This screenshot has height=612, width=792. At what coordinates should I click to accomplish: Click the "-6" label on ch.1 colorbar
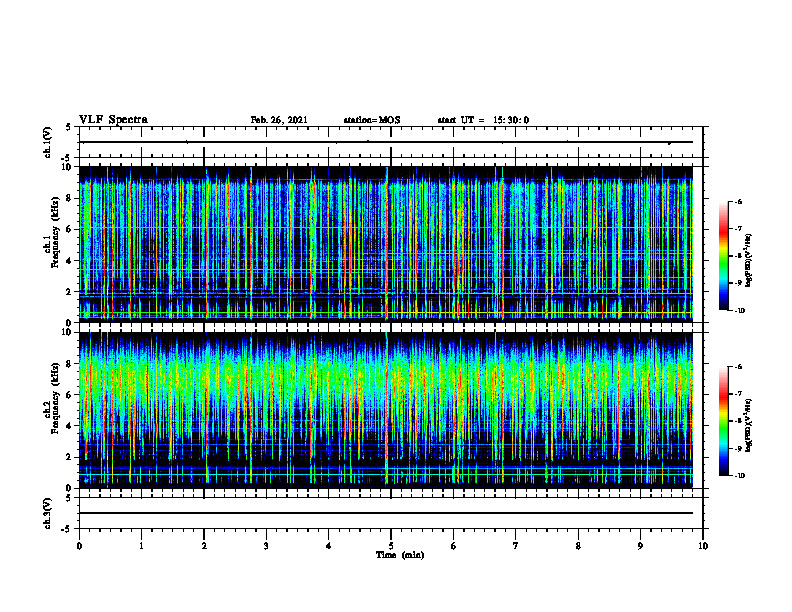click(x=739, y=202)
